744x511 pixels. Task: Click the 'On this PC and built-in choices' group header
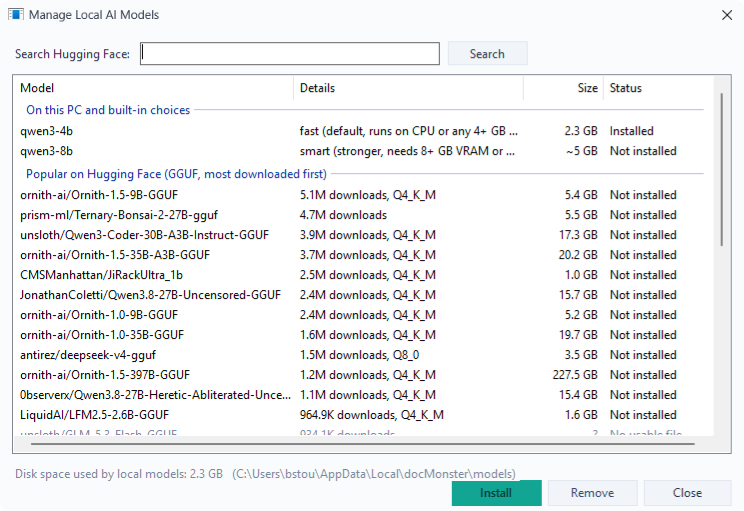pyautogui.click(x=108, y=110)
